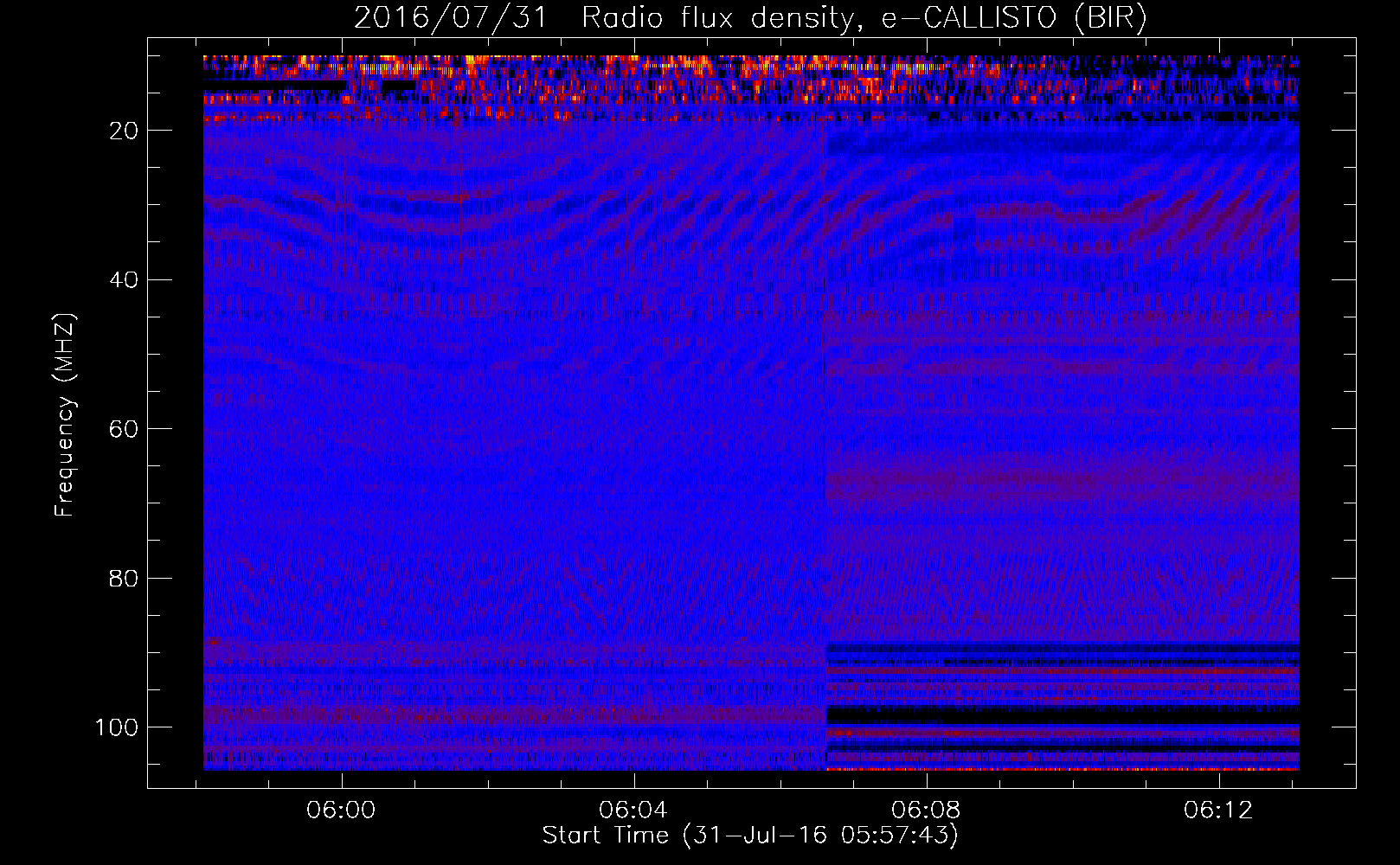Click the '100' frequency tick label
The width and height of the screenshot is (1400, 865).
click(x=117, y=727)
